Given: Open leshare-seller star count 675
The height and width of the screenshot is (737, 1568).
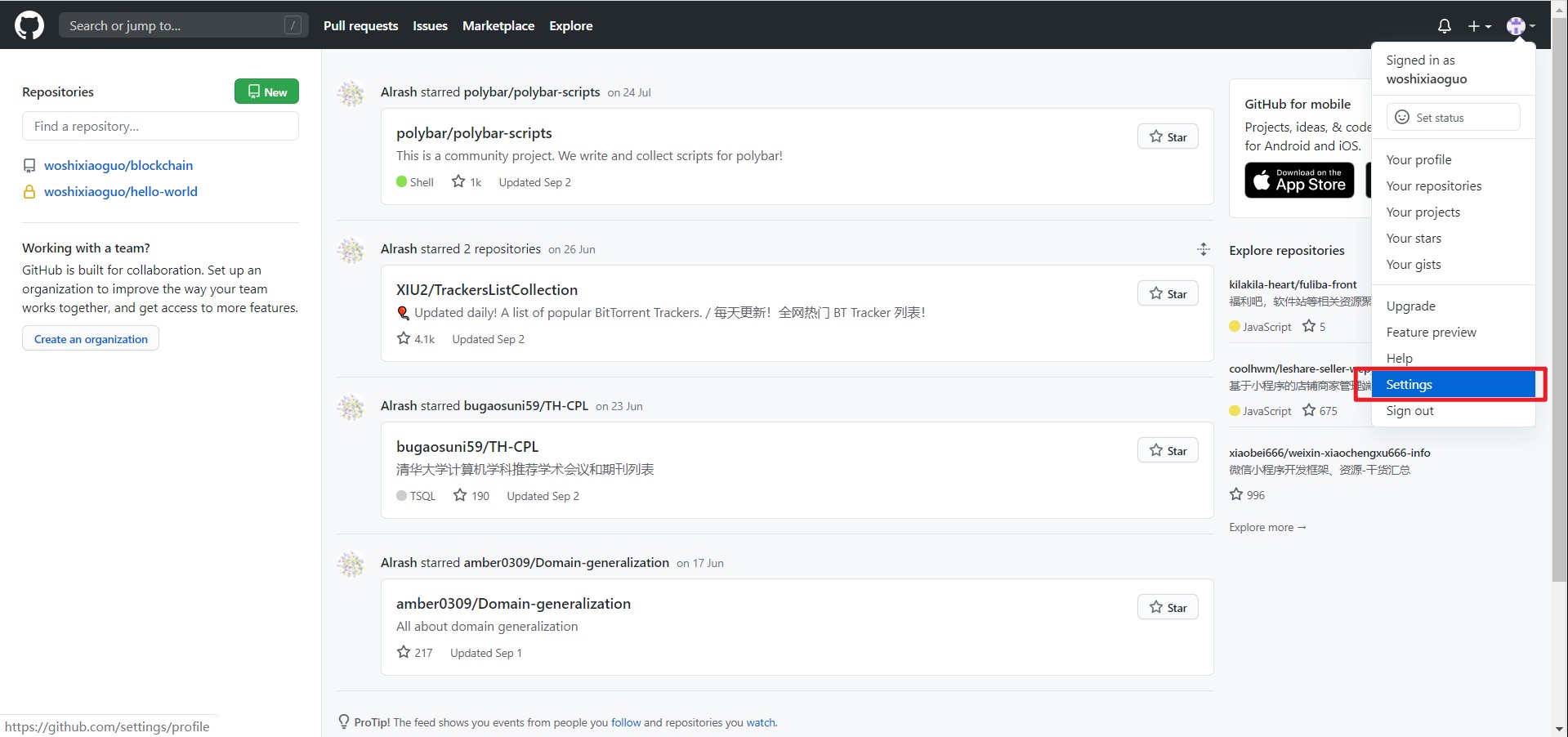Looking at the screenshot, I should (1320, 411).
